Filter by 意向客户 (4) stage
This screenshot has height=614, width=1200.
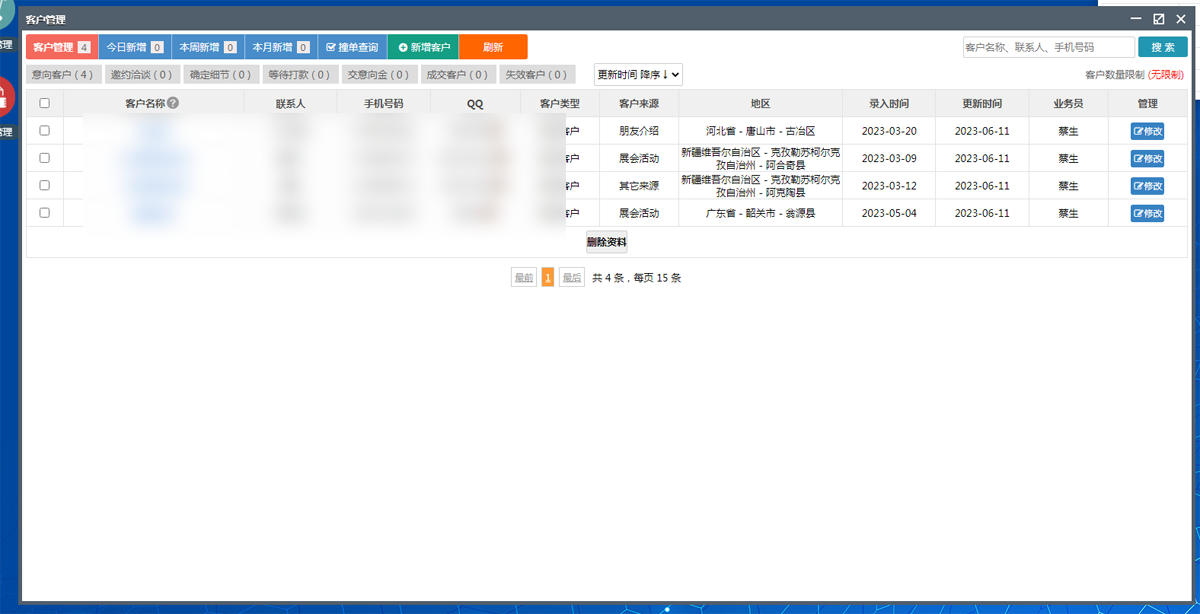click(63, 74)
